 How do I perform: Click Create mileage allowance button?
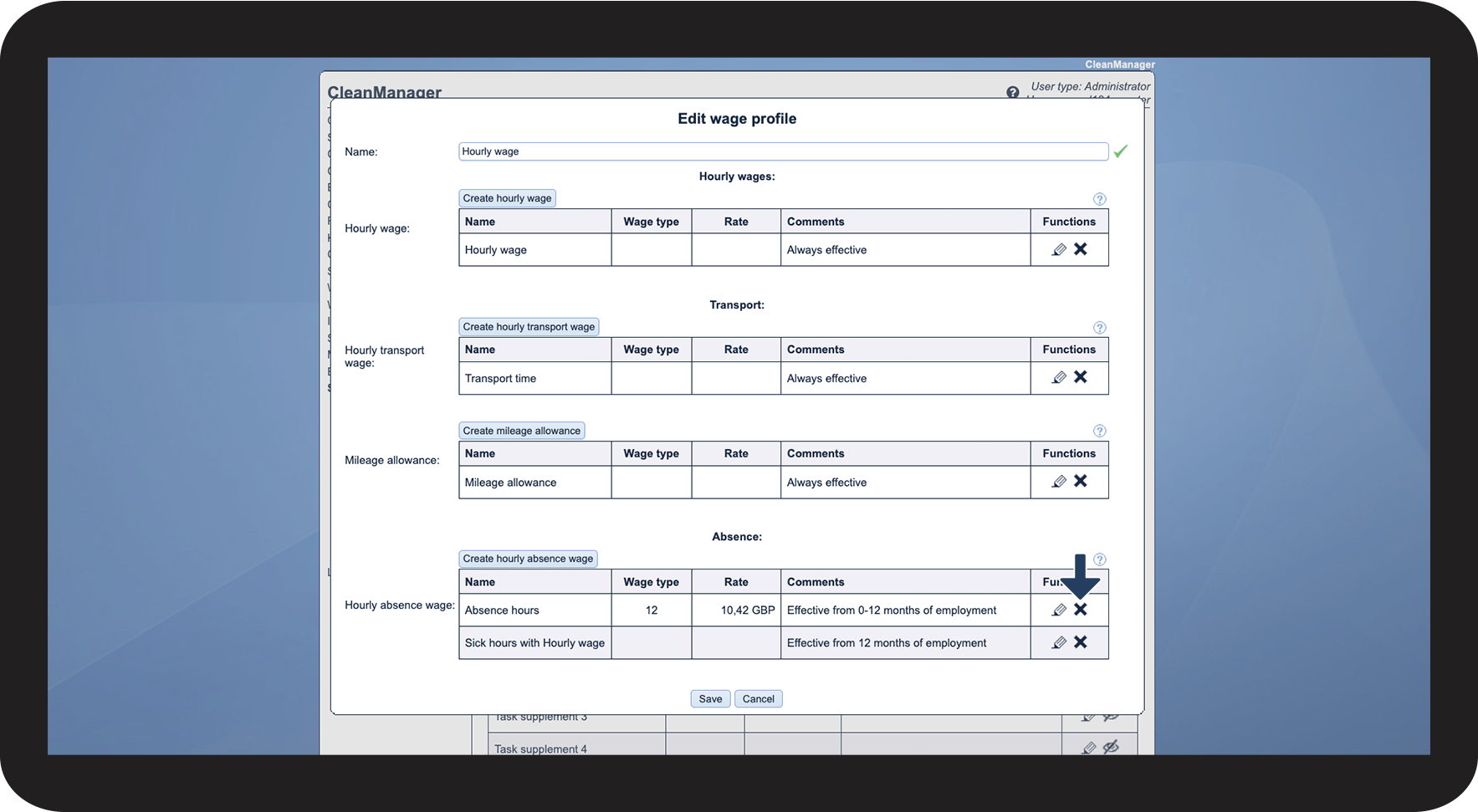[x=521, y=431]
